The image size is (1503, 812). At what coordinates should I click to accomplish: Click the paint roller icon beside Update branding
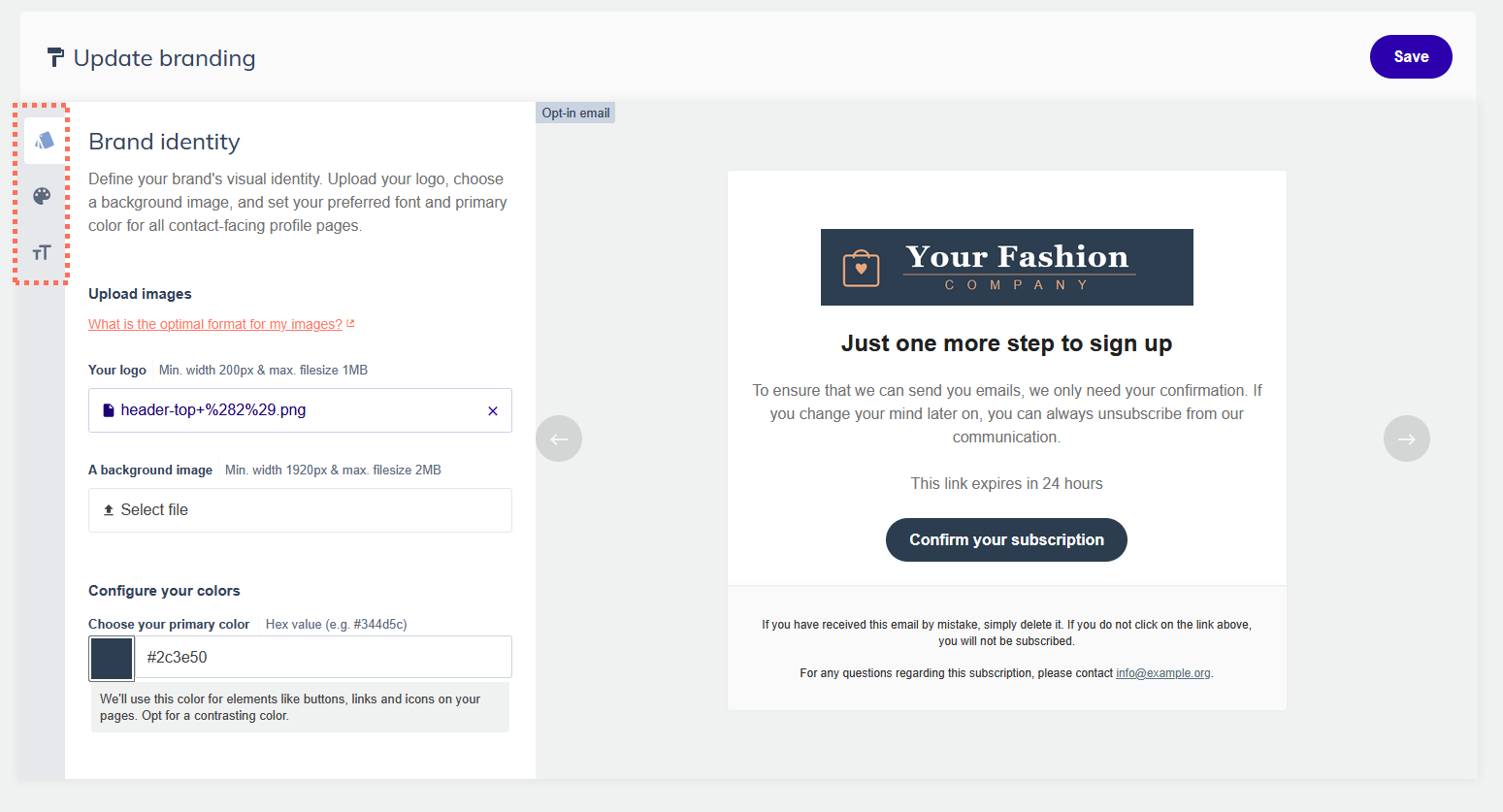click(55, 58)
